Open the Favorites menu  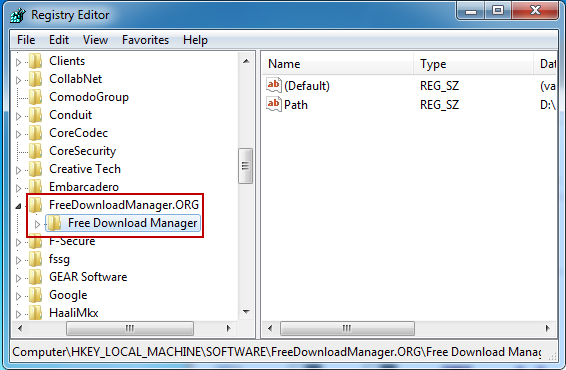click(145, 40)
